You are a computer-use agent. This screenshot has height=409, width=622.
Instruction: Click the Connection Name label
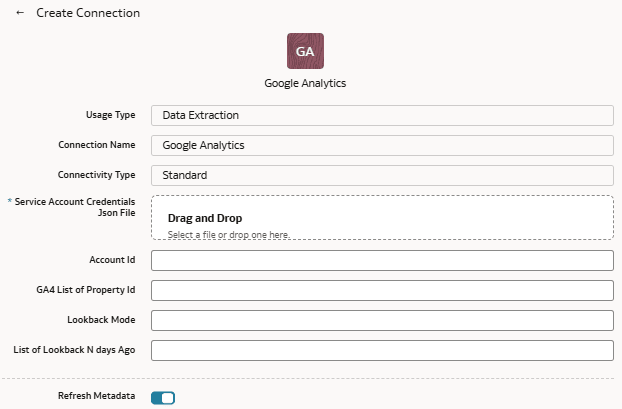pos(97,145)
